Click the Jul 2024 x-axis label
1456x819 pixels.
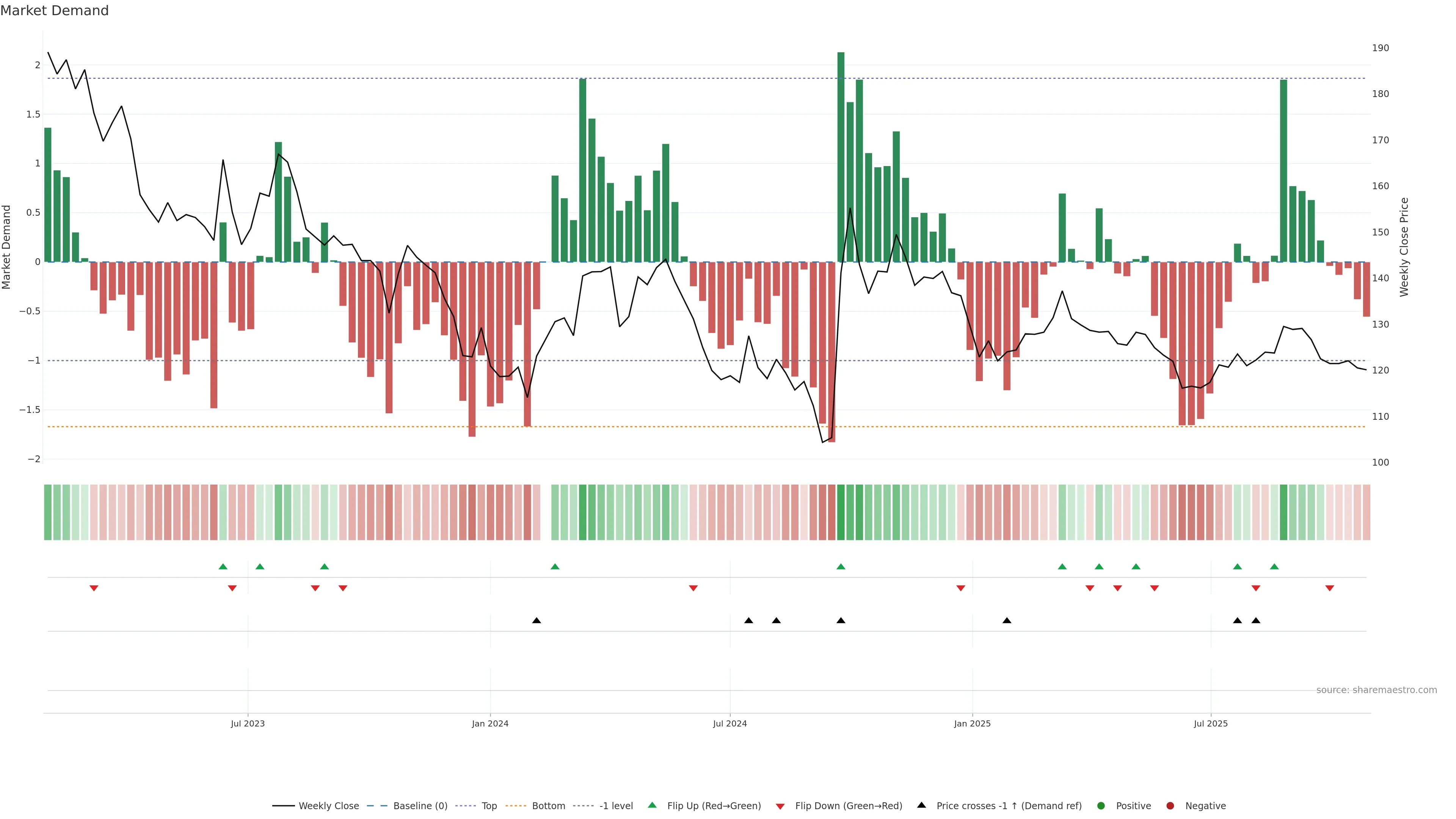pyautogui.click(x=730, y=724)
